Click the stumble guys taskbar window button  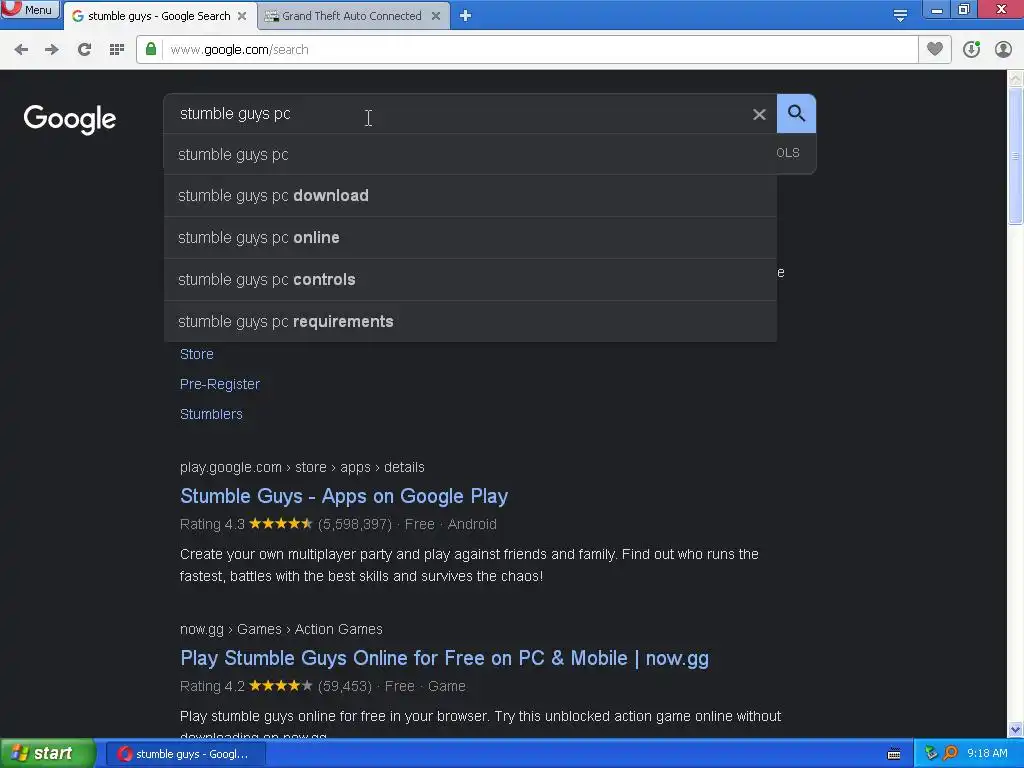point(184,754)
